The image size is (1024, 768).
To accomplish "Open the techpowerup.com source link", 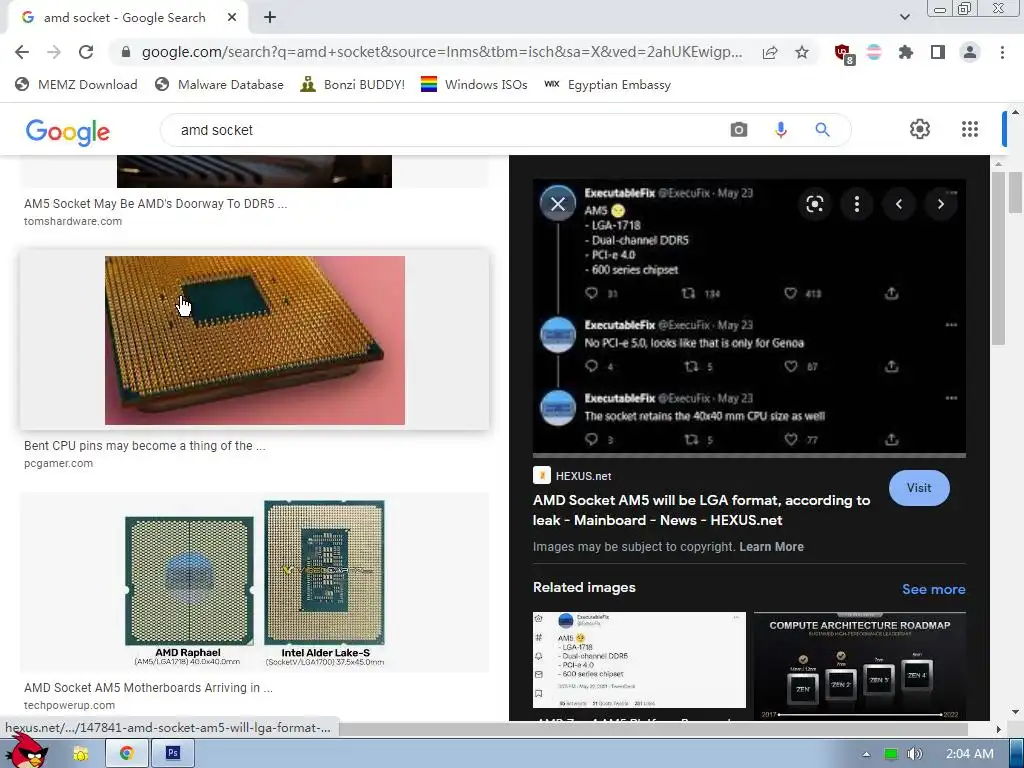I will 69,705.
